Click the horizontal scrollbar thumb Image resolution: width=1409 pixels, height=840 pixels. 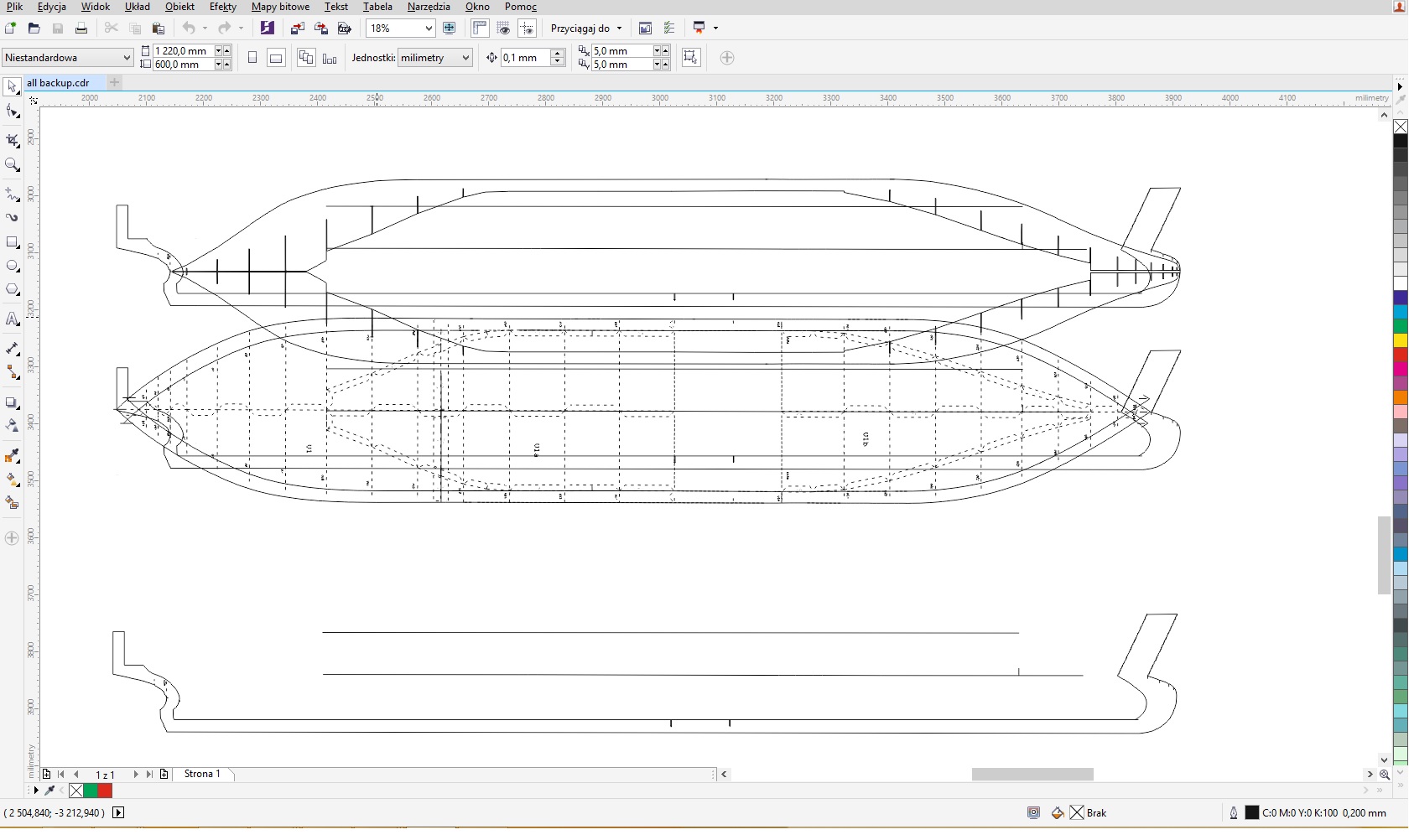click(x=1032, y=774)
